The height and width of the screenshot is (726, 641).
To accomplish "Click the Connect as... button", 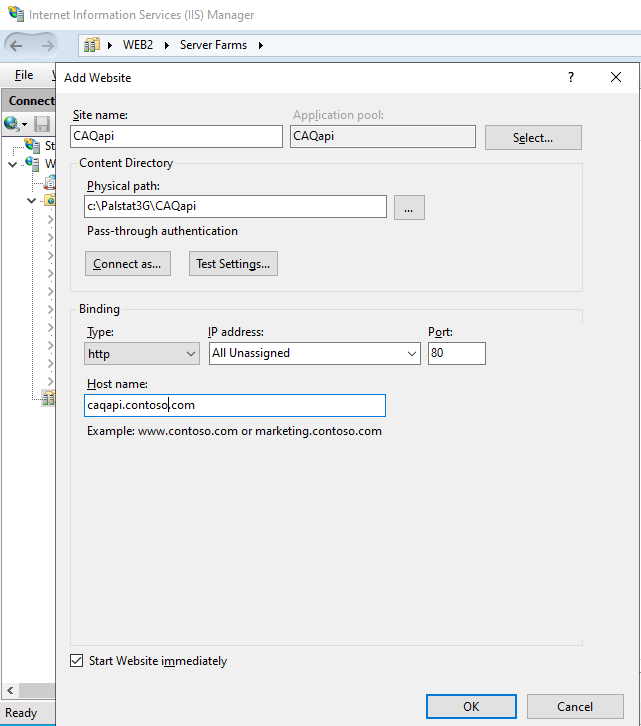I will (x=127, y=264).
